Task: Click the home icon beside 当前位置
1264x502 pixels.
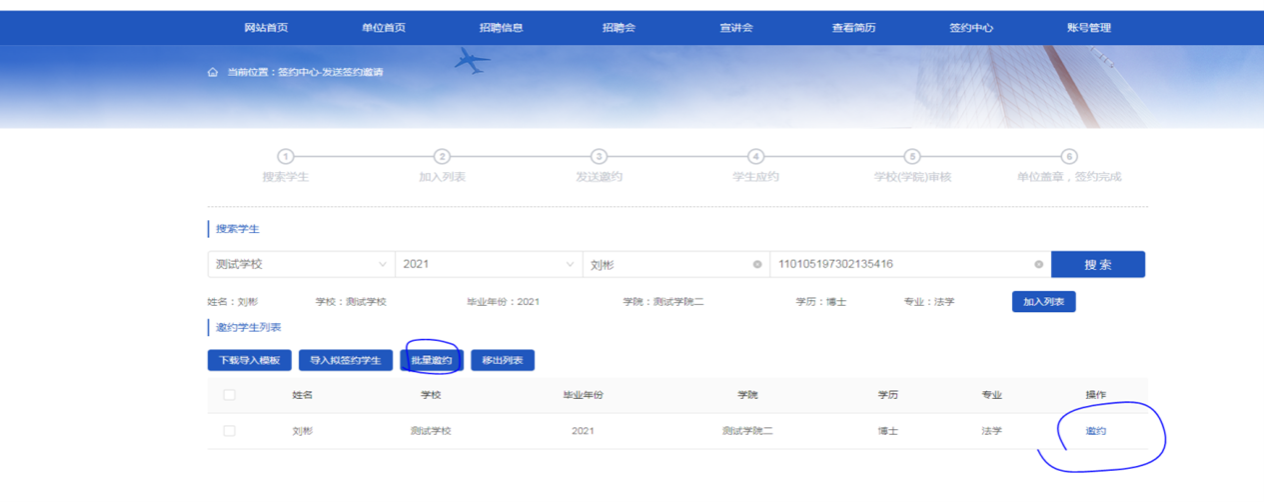Action: click(x=213, y=73)
